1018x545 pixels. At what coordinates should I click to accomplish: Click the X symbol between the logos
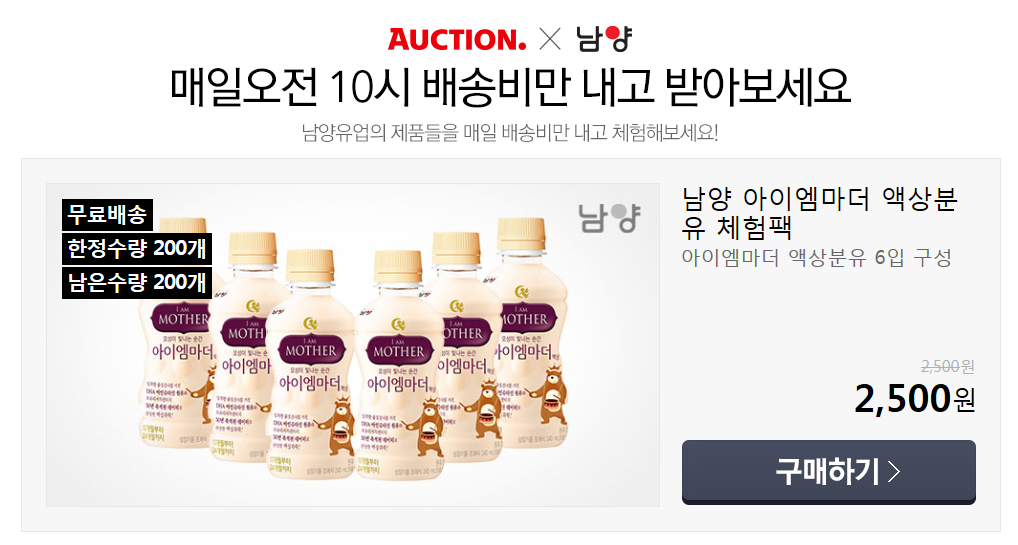[x=551, y=40]
